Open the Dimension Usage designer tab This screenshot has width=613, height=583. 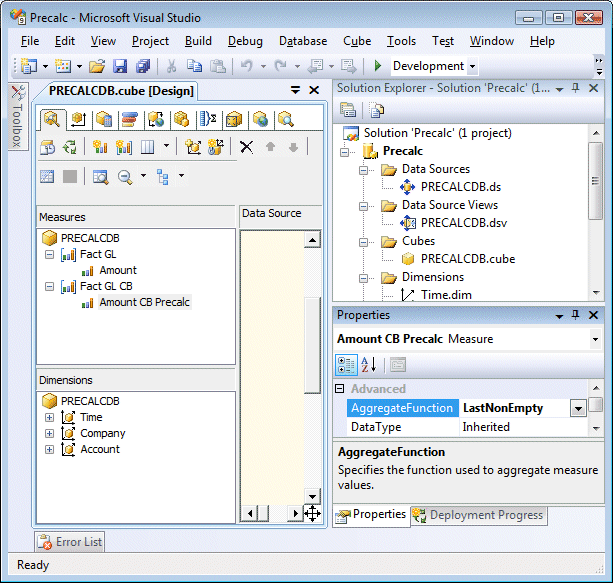point(79,119)
